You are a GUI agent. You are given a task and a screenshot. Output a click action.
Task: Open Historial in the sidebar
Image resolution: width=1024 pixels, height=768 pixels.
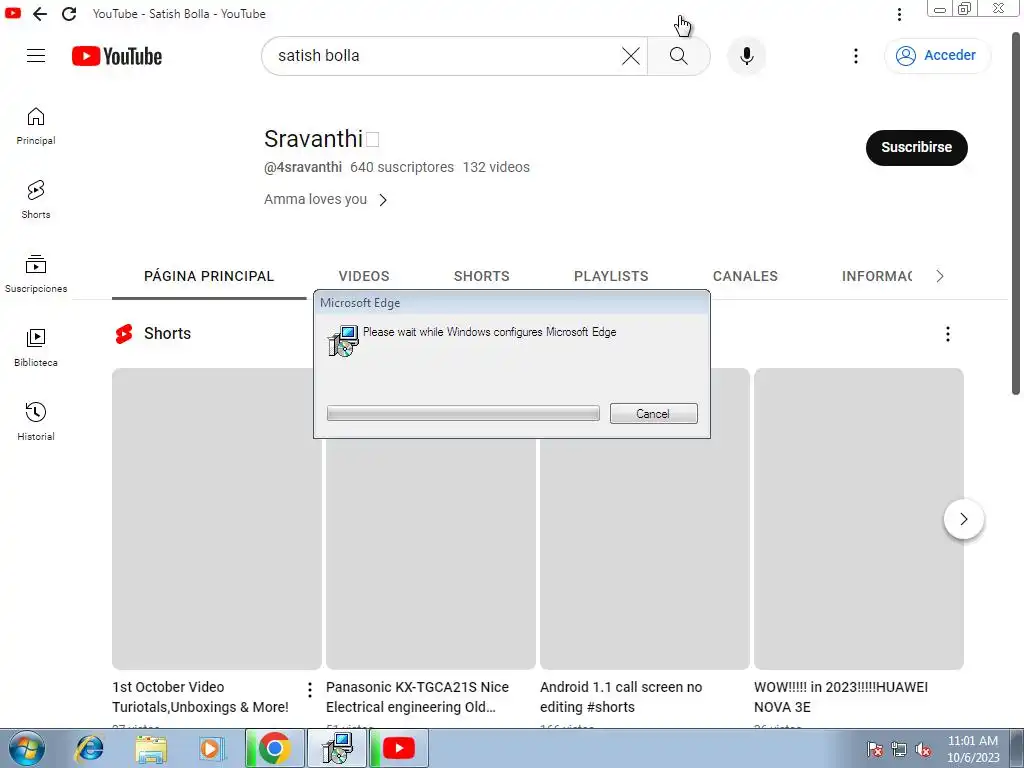click(x=36, y=421)
